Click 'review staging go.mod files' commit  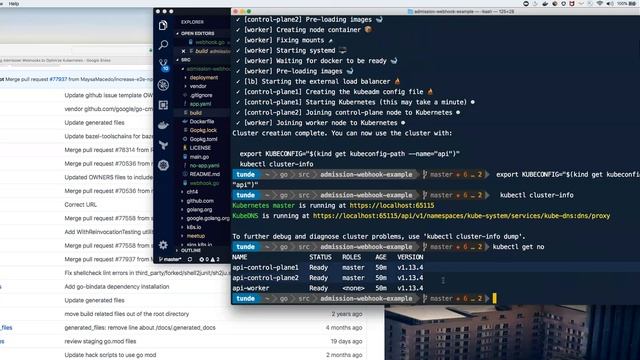[100, 341]
